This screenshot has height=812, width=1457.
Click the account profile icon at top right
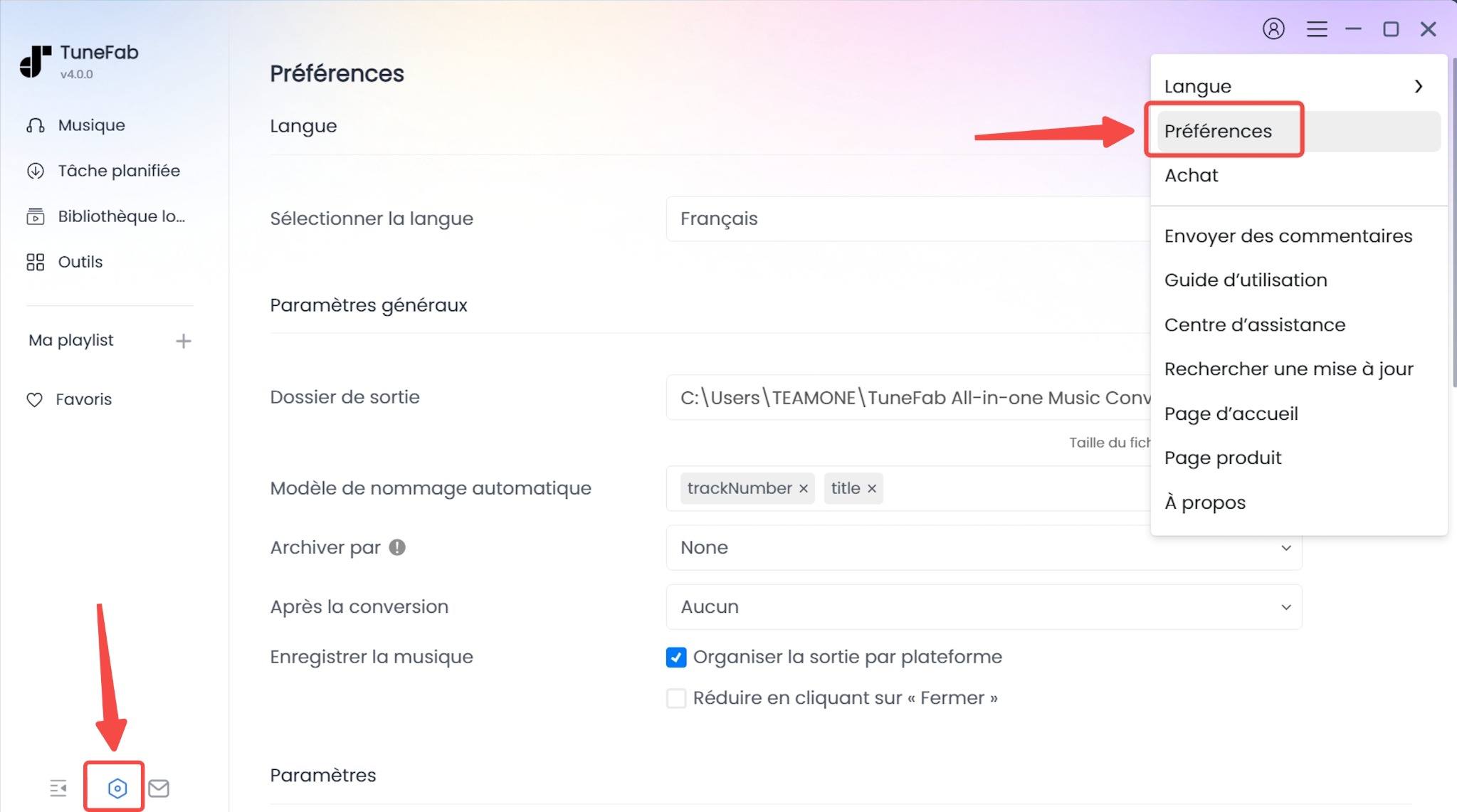pos(1273,28)
